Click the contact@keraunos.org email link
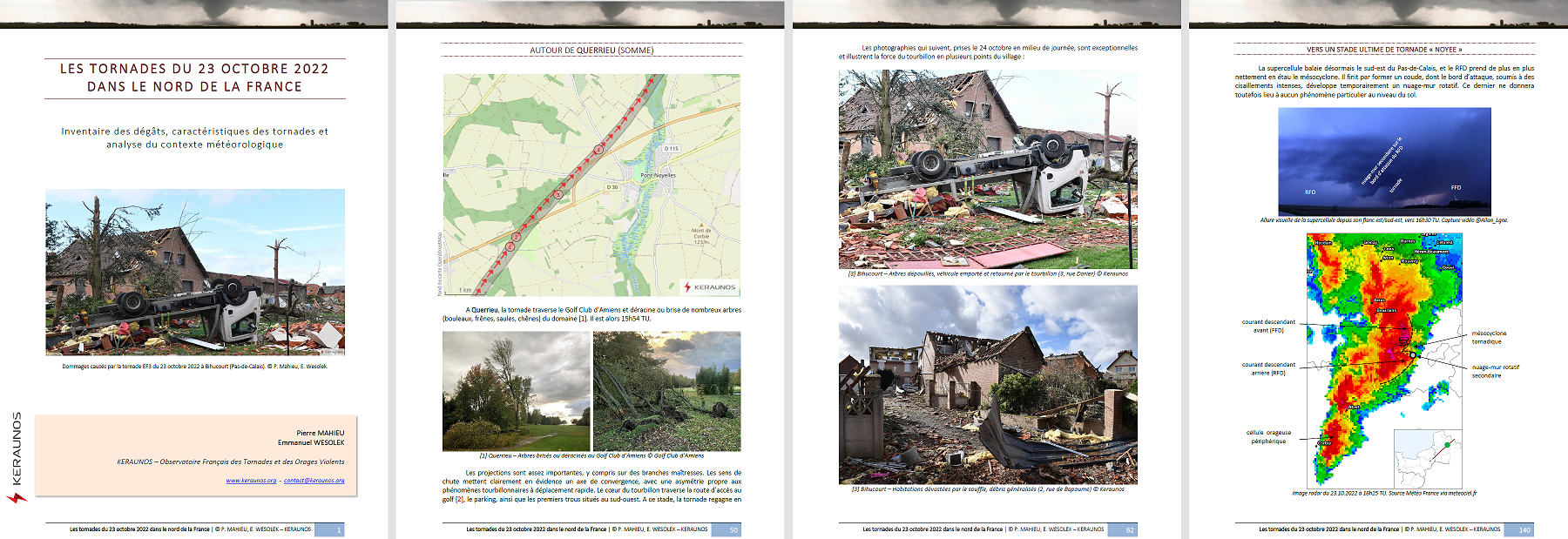The height and width of the screenshot is (539, 1568). point(314,481)
